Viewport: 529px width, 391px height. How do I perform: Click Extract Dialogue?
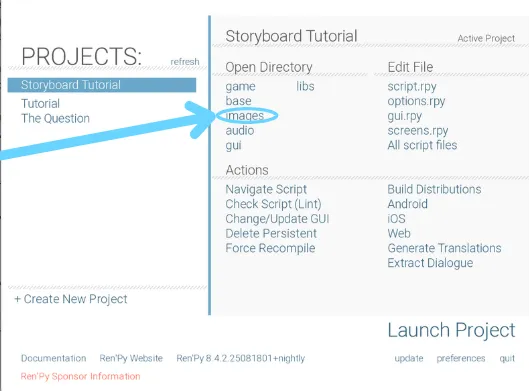click(430, 263)
